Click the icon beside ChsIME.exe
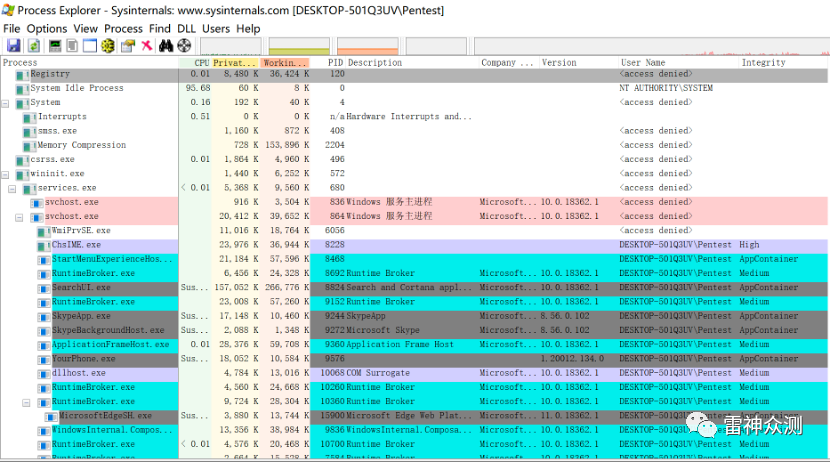830x462 pixels. pyautogui.click(x=44, y=246)
